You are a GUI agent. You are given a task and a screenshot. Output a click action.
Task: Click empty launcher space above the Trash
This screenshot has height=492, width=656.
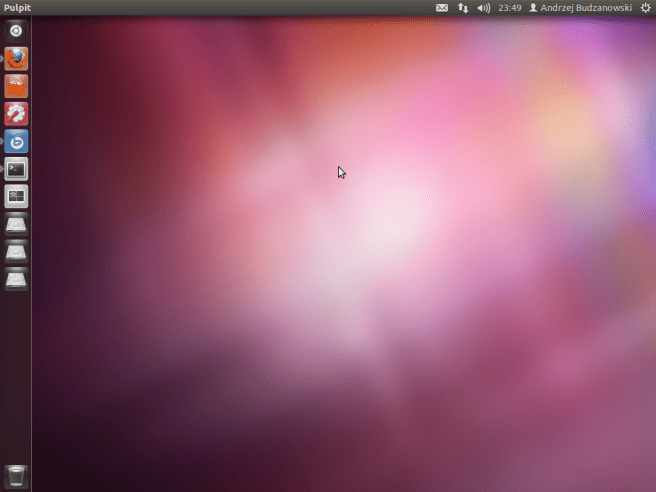pyautogui.click(x=16, y=380)
